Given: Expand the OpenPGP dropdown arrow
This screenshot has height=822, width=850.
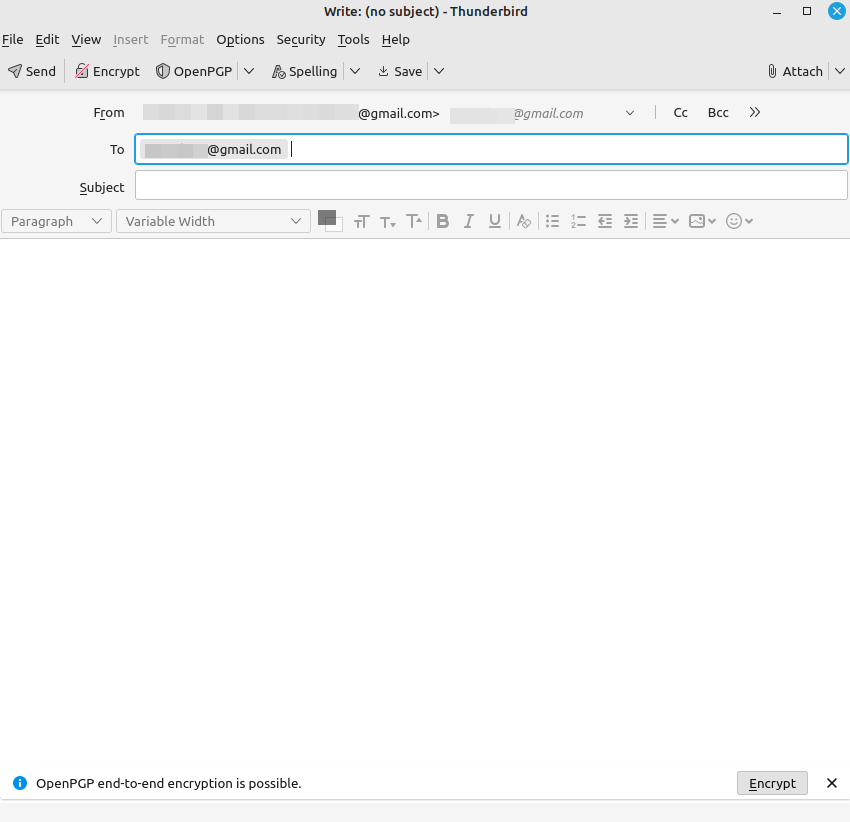Looking at the screenshot, I should (x=249, y=71).
